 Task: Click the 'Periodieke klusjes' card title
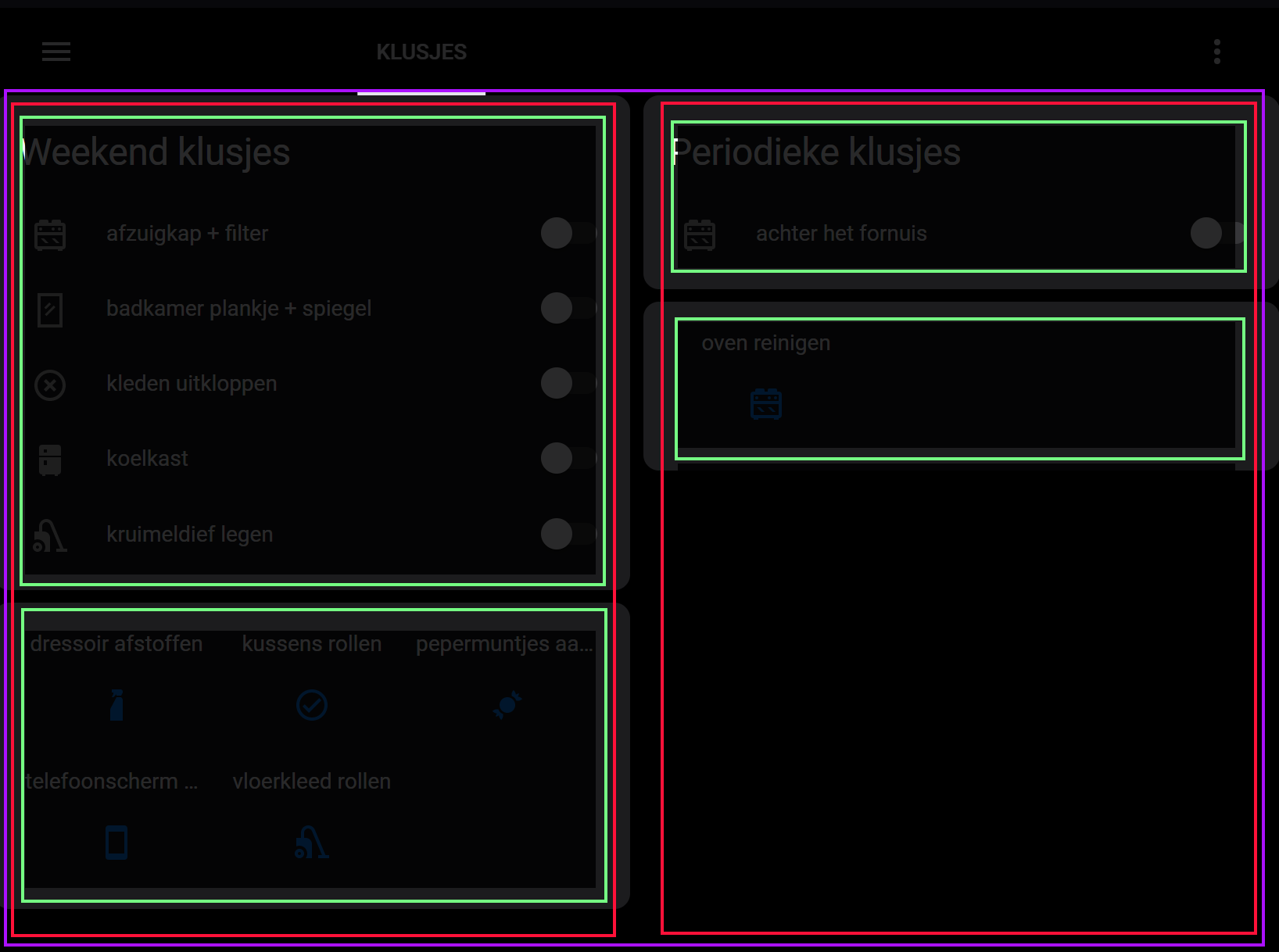coord(816,152)
